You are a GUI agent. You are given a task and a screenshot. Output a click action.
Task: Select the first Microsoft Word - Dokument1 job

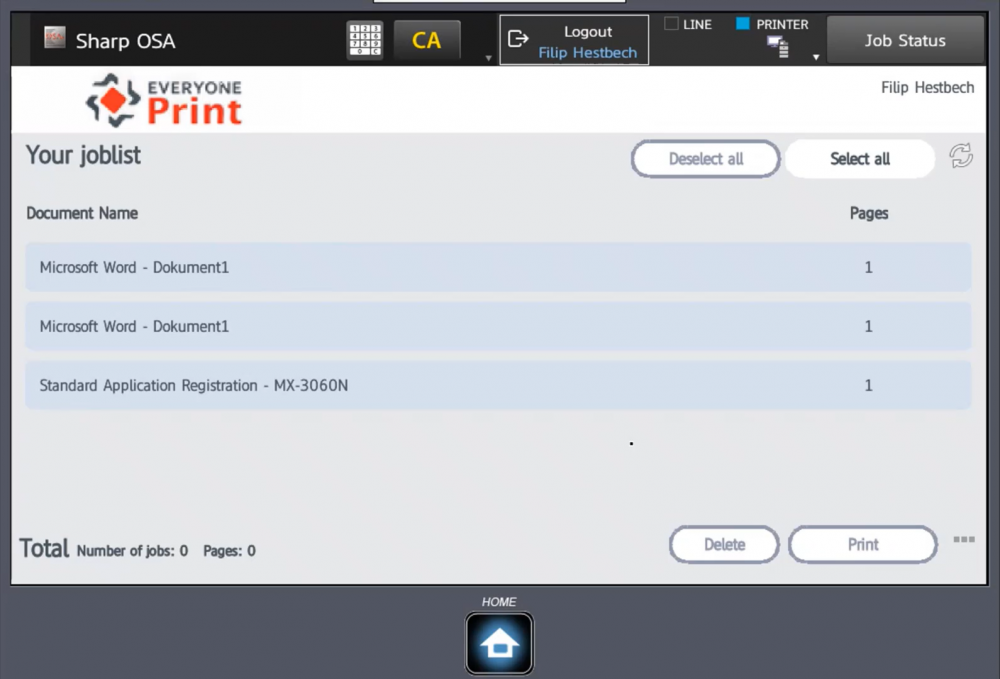click(x=497, y=267)
